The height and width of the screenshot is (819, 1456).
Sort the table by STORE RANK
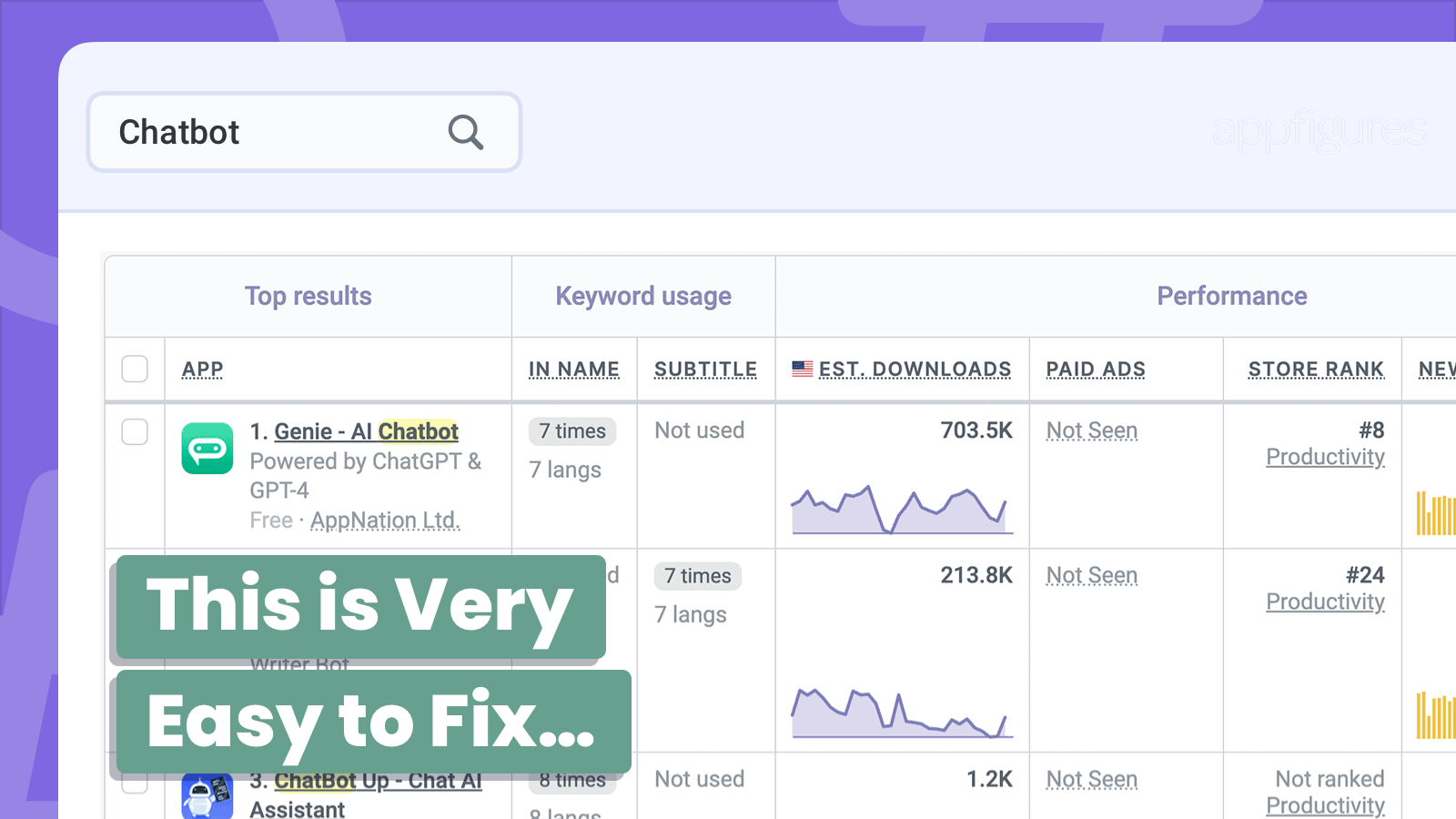(x=1315, y=369)
